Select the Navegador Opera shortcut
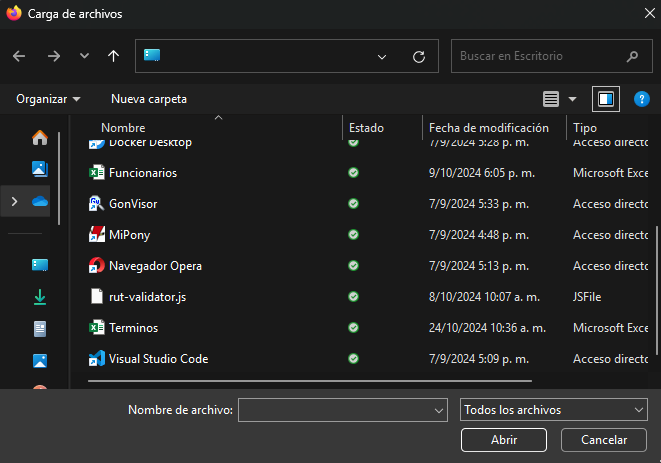The width and height of the screenshot is (661, 463). [x=154, y=266]
